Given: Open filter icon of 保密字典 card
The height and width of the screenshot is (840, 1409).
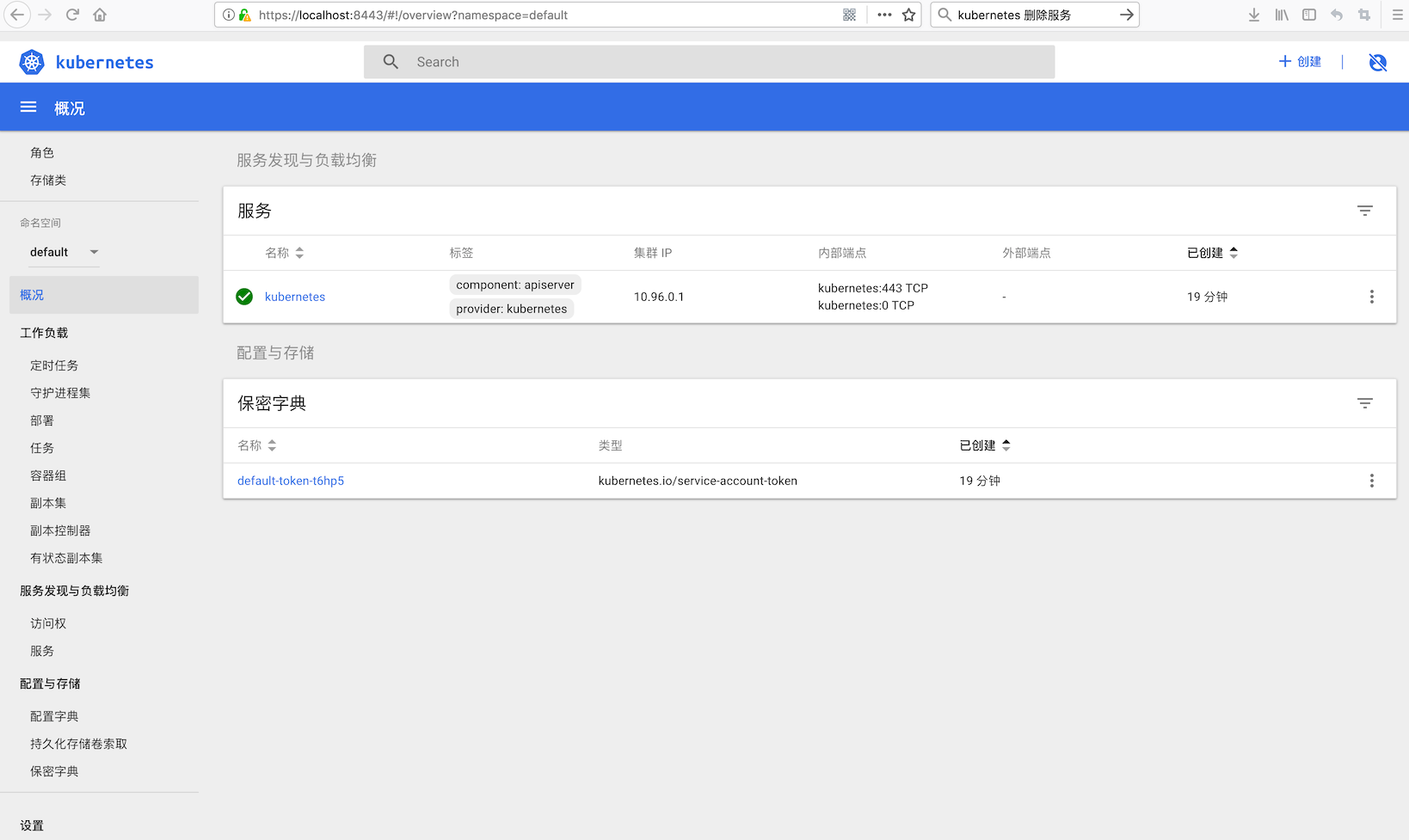Looking at the screenshot, I should [1364, 403].
